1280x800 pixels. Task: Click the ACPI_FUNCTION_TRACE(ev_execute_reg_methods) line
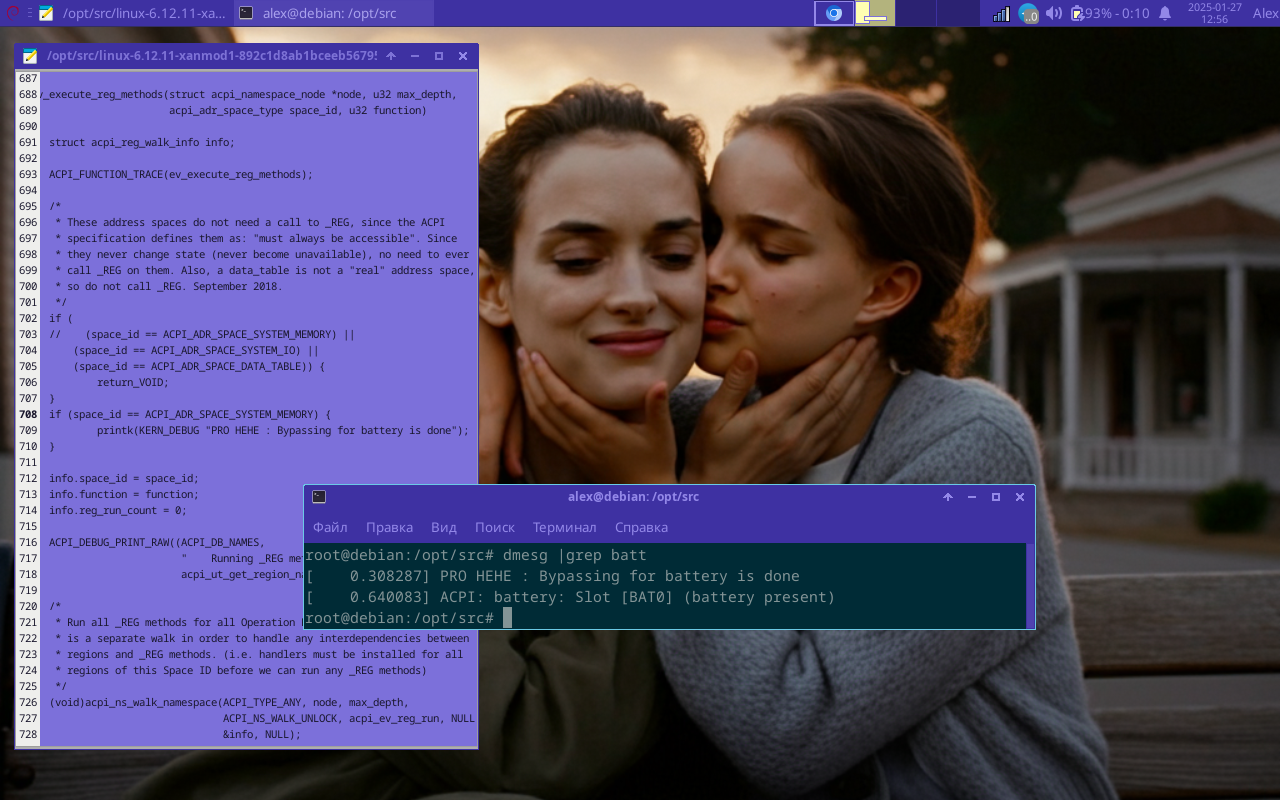pos(181,174)
